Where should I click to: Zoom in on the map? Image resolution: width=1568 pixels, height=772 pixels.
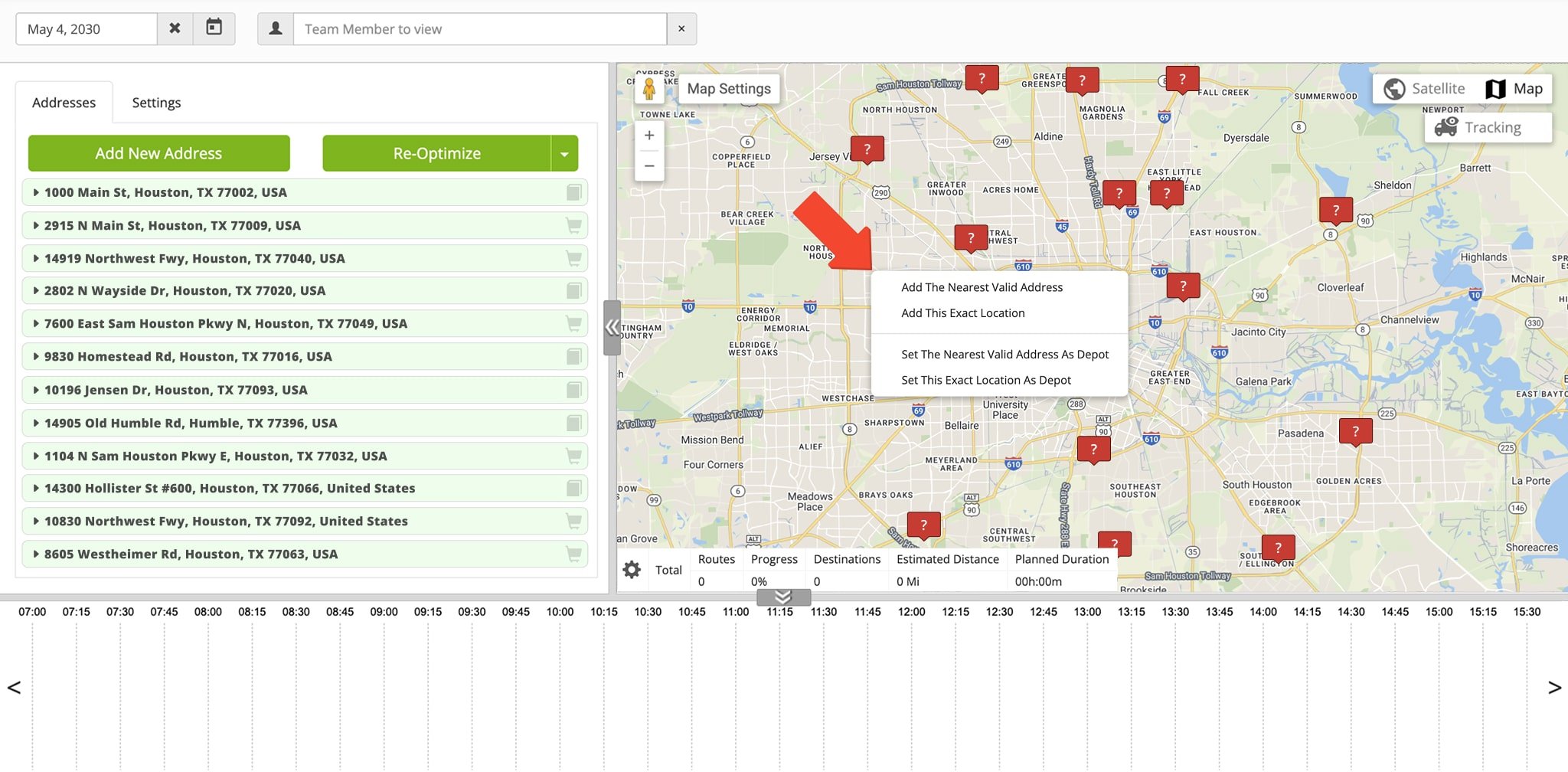point(649,136)
